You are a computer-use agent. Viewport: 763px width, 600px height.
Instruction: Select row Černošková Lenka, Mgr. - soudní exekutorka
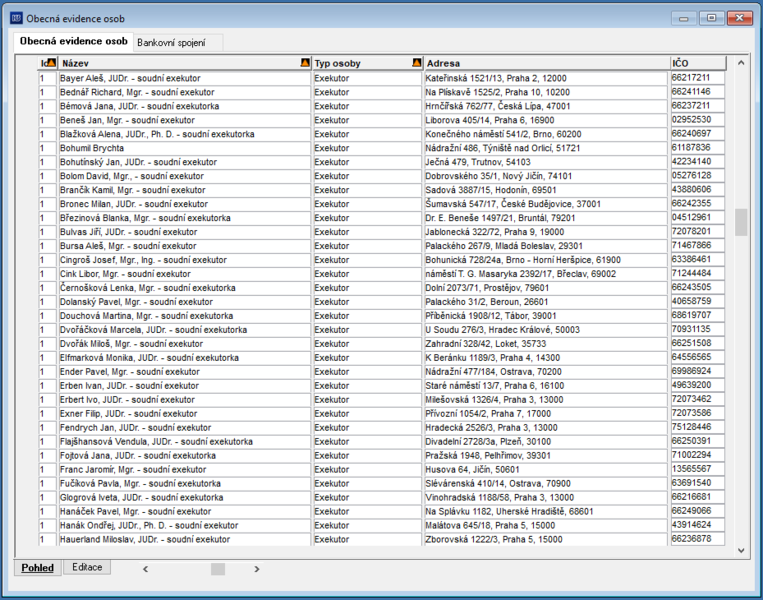(x=382, y=288)
